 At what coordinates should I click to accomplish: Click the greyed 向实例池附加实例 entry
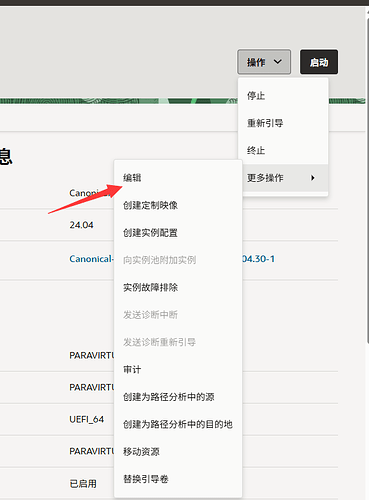[x=178, y=260]
